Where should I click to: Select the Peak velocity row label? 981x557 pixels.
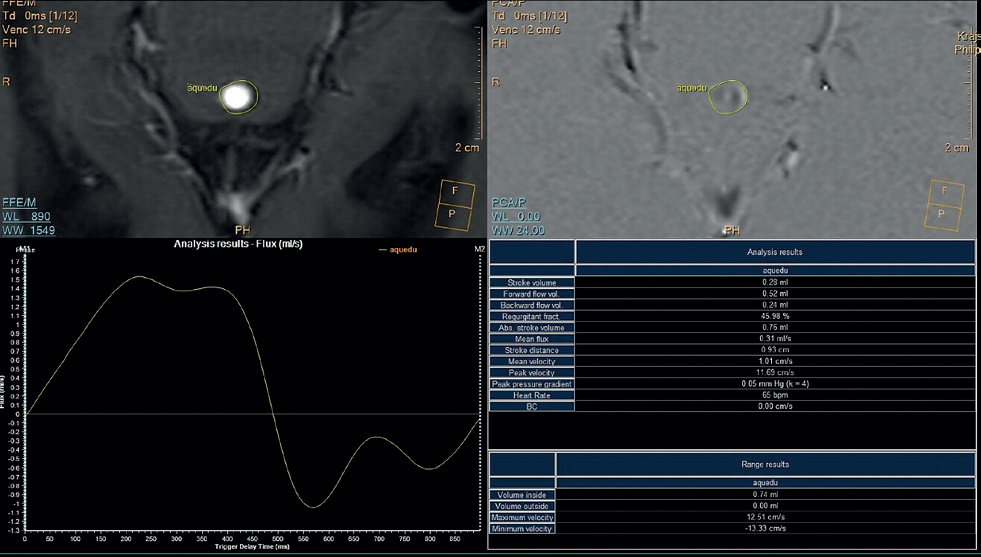532,373
